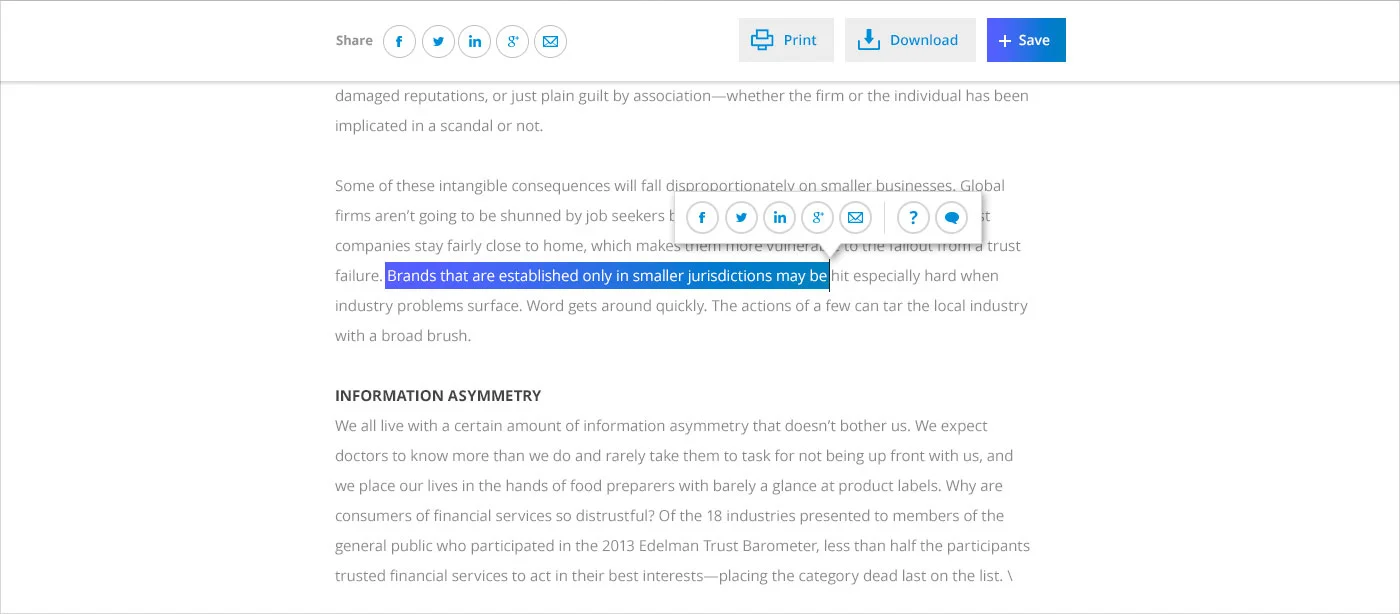1400x614 pixels.
Task: Click the question mark icon in the popup
Action: point(913,218)
